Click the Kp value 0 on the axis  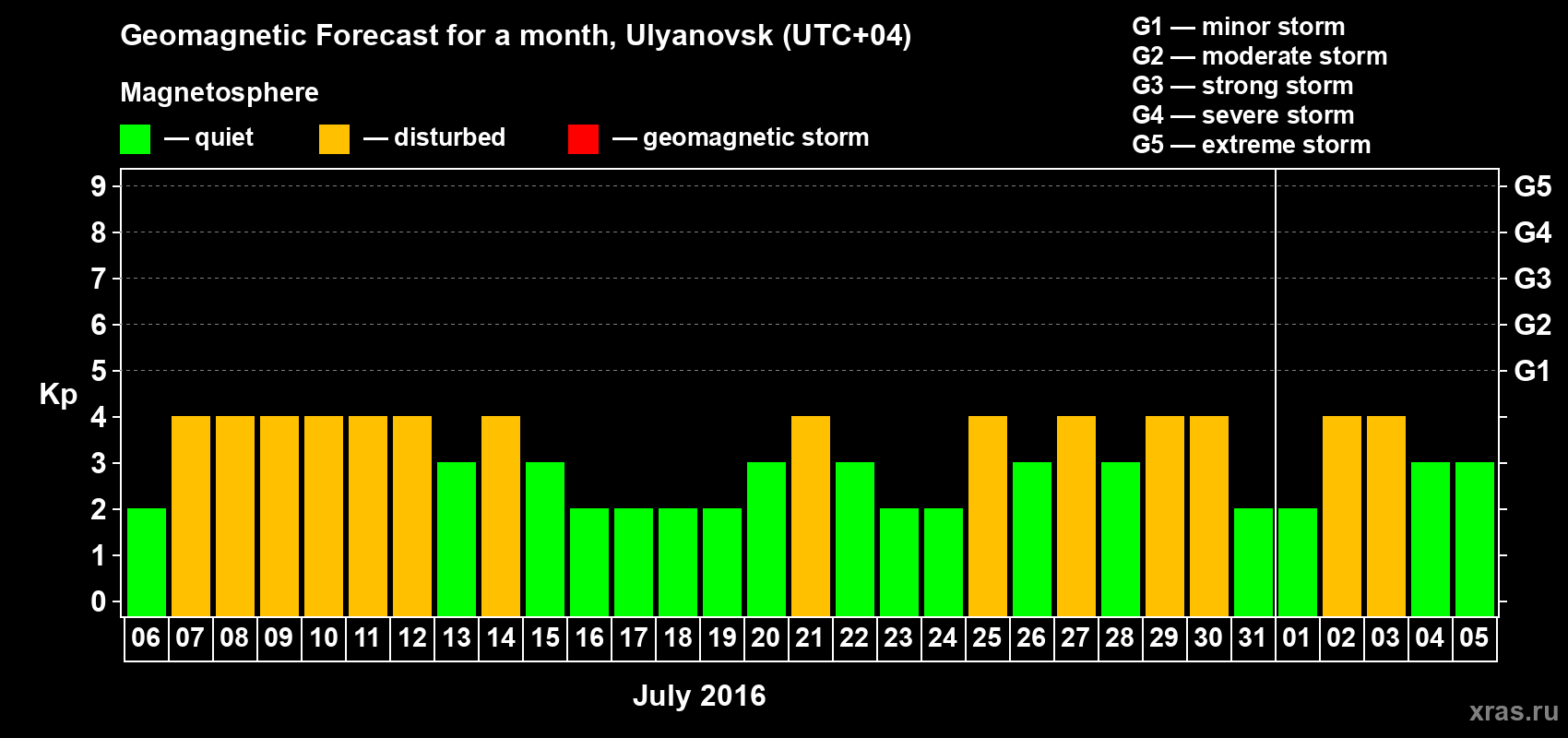pyautogui.click(x=99, y=601)
